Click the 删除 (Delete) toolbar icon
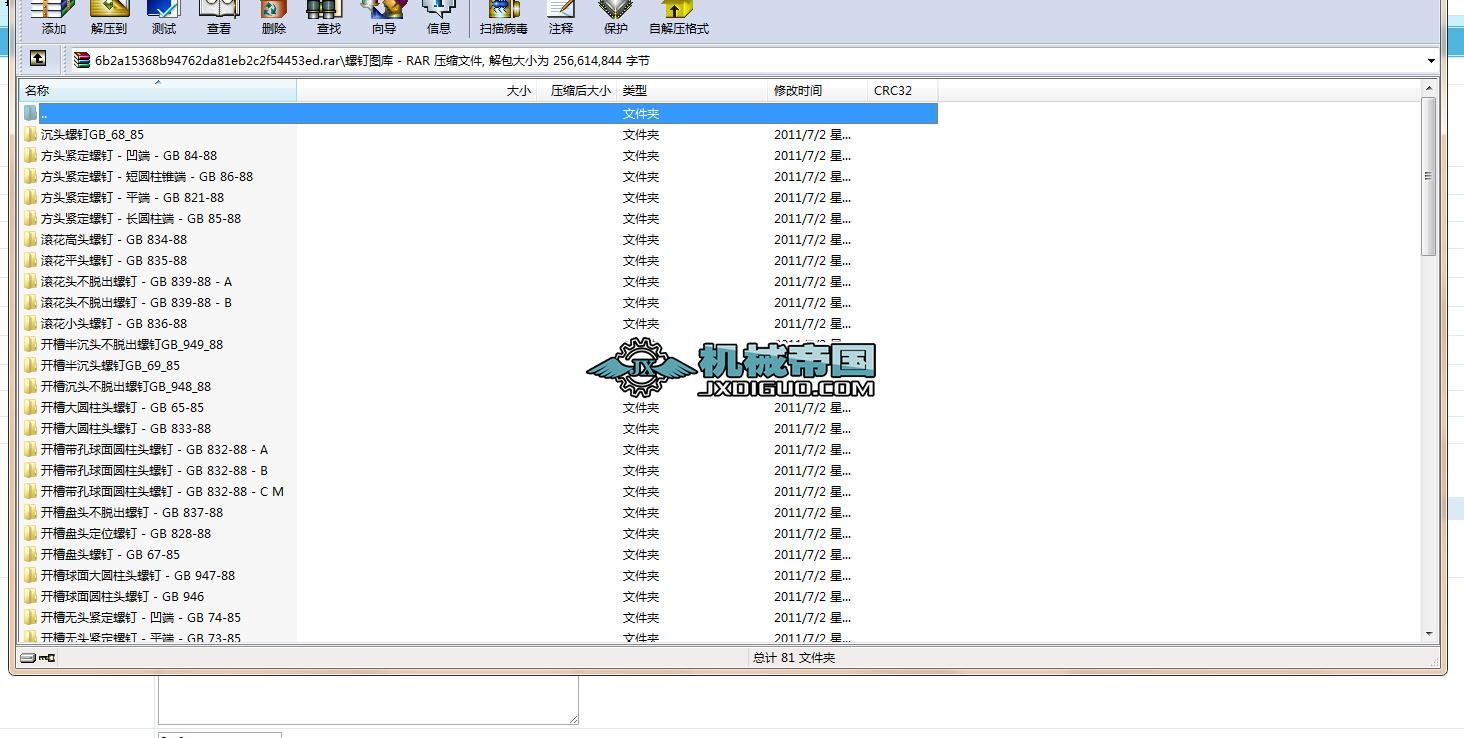Screen dimensions: 1464x738 (x=272, y=18)
